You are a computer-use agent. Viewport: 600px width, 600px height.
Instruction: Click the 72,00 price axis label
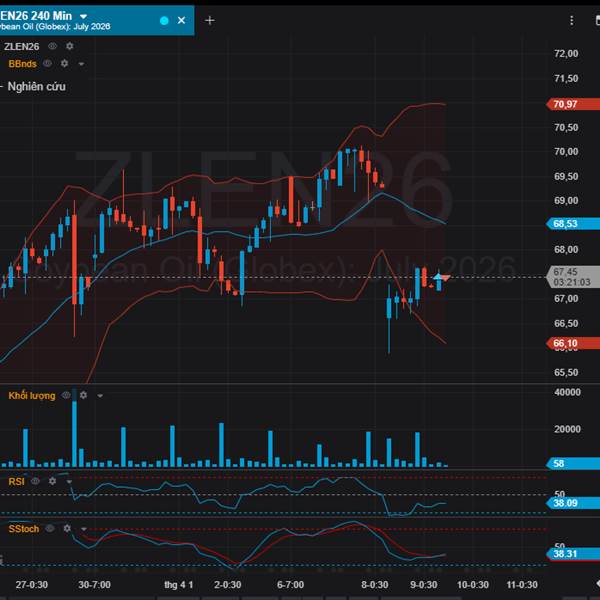click(x=566, y=54)
